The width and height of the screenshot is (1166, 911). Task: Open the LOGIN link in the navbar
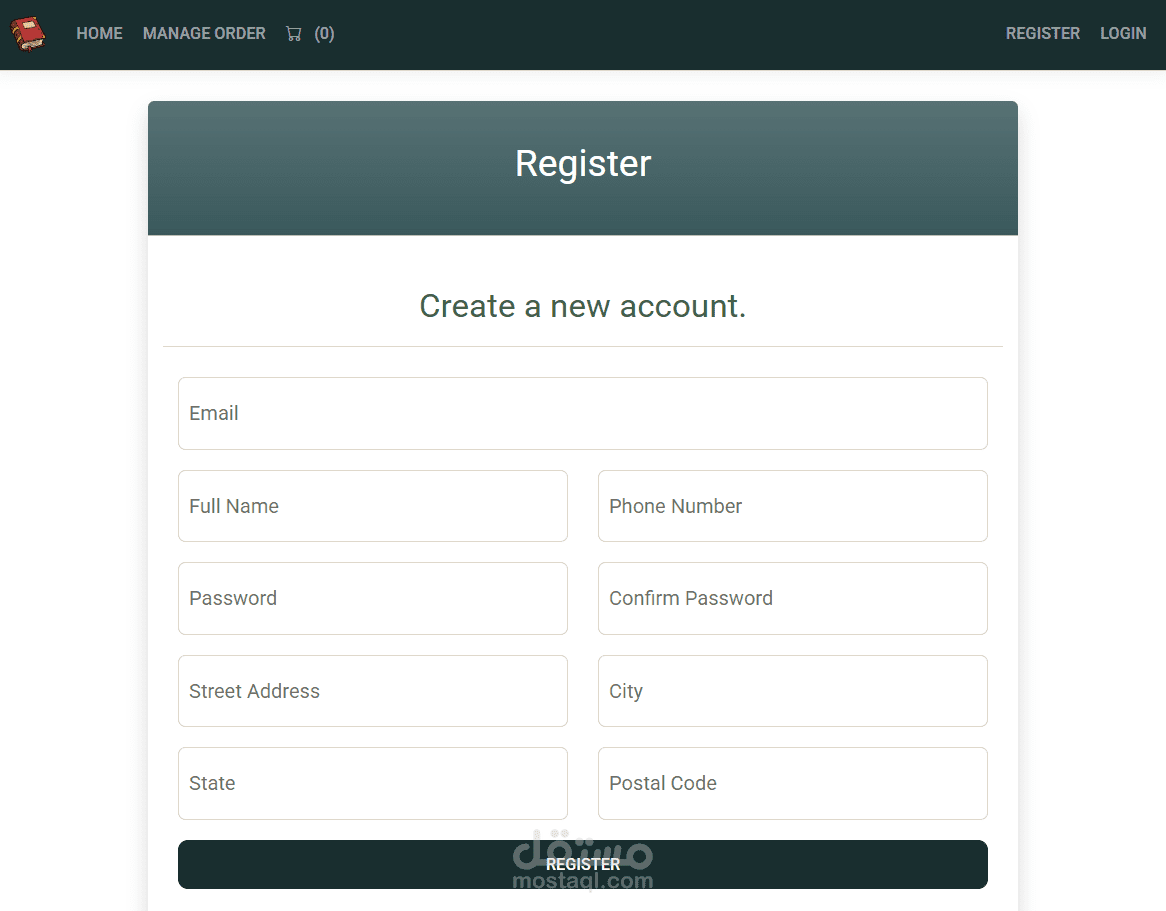[x=1123, y=34]
